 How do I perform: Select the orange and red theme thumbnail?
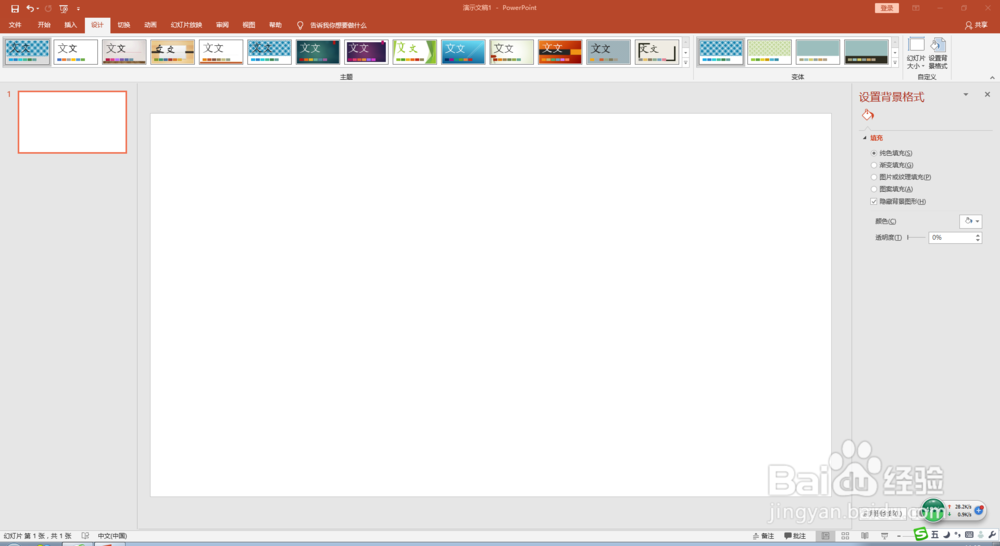coord(560,52)
